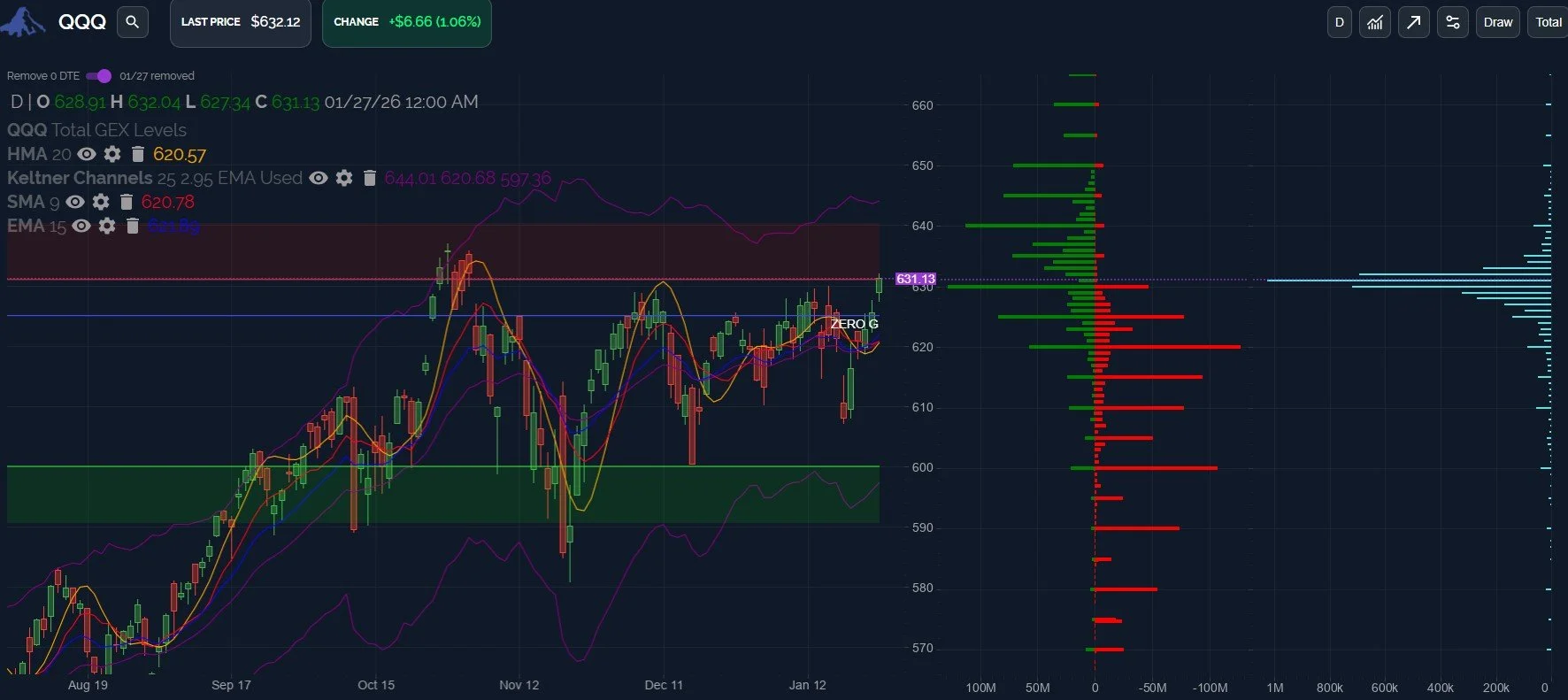Click the 600 strike price label

[923, 467]
